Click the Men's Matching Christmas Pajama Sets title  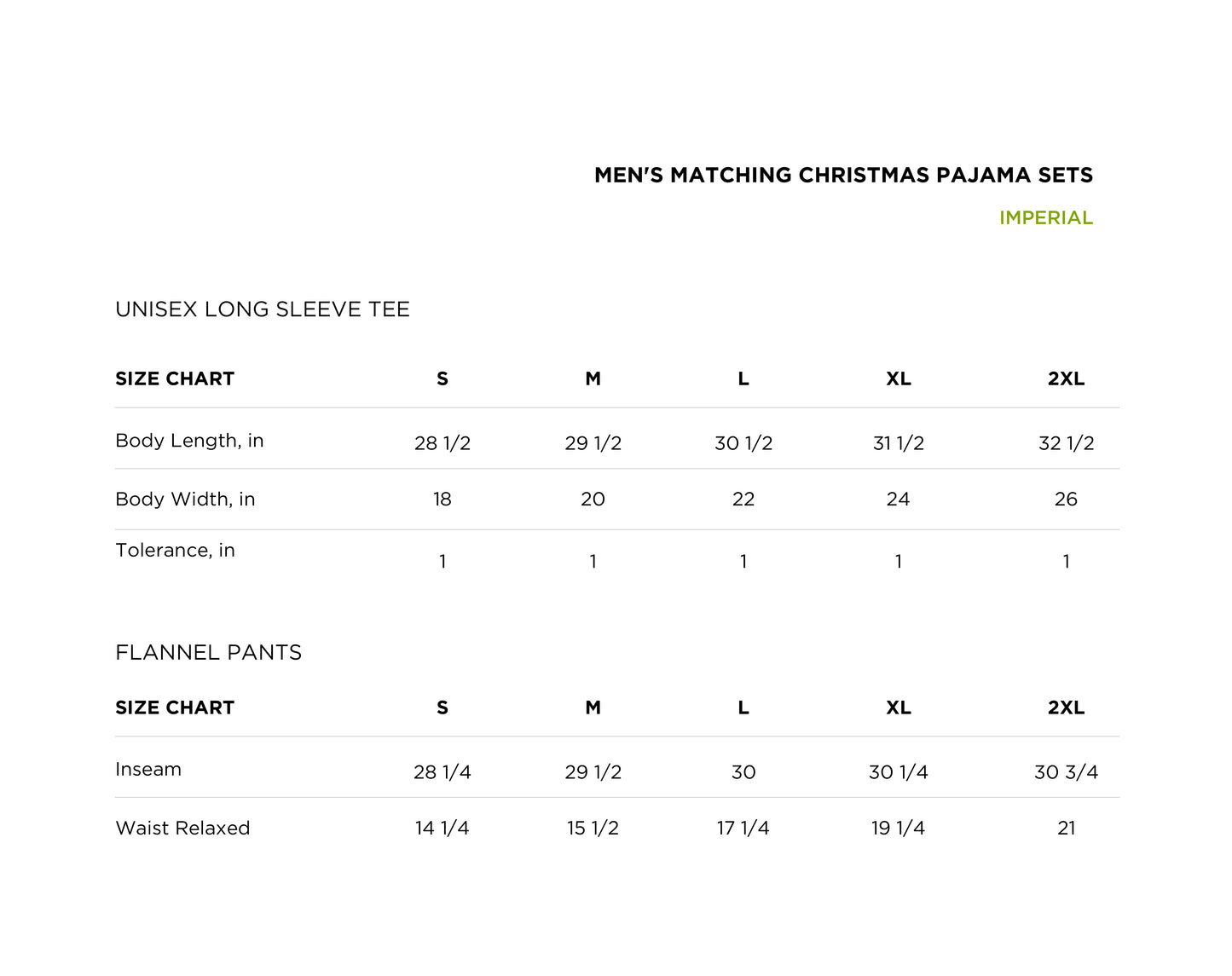[x=843, y=176]
